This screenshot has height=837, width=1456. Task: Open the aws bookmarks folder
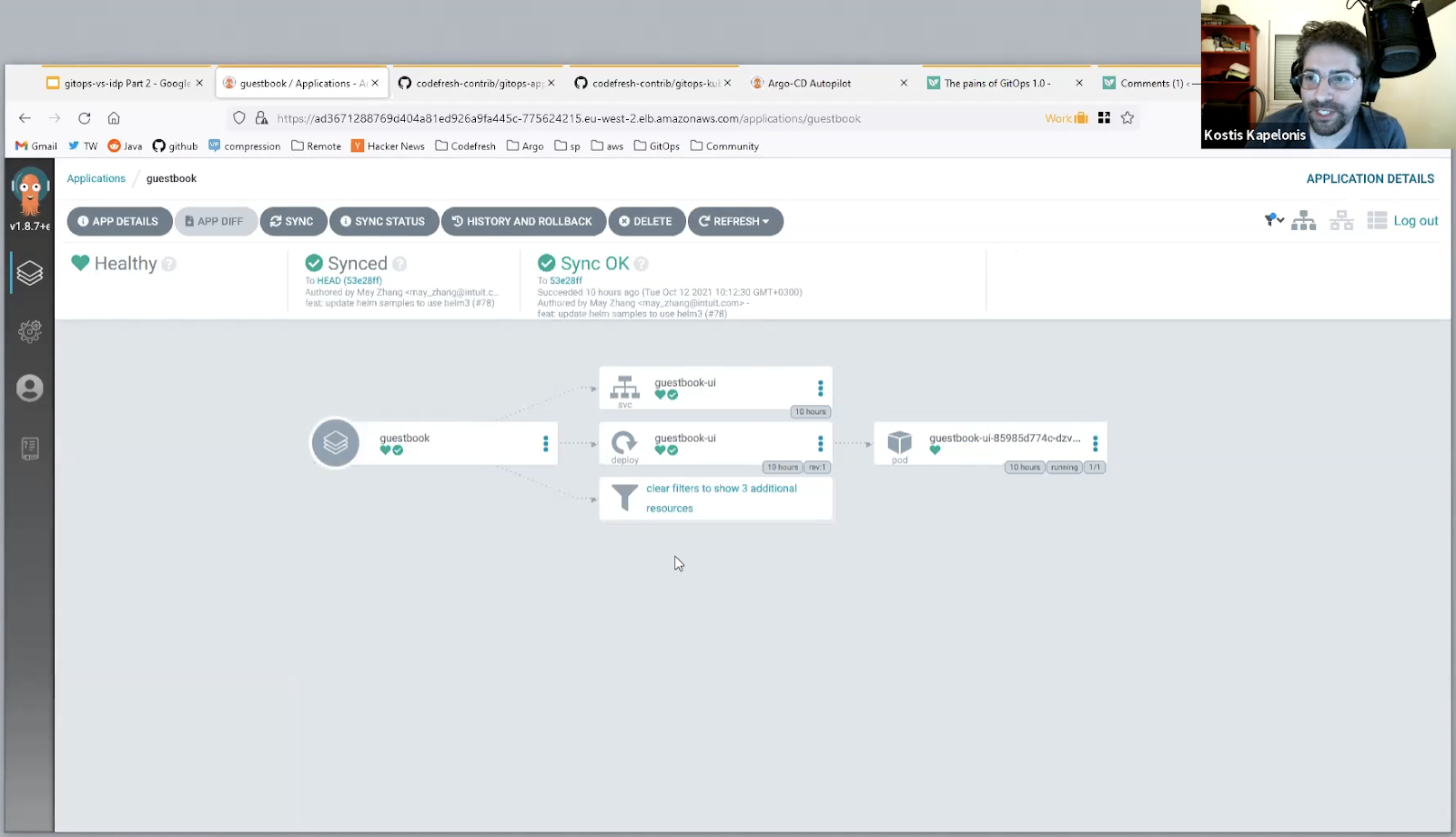coord(607,146)
